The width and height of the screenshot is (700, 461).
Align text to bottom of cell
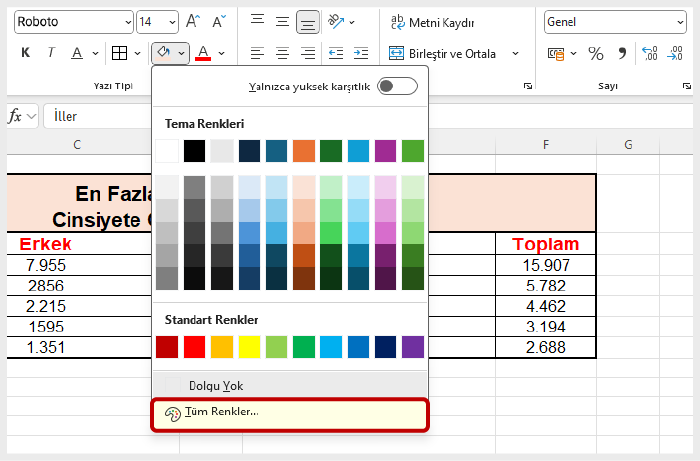(x=308, y=22)
